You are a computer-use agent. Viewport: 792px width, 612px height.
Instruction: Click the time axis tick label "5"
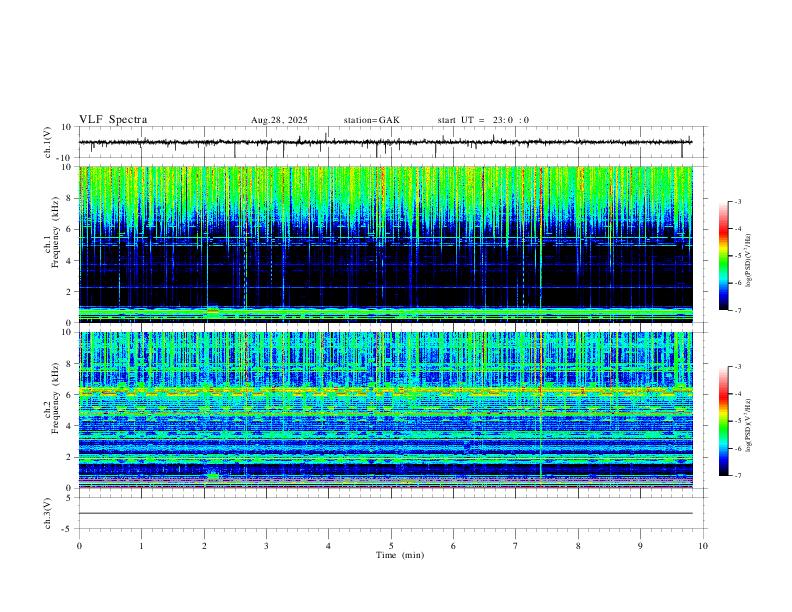coord(391,546)
